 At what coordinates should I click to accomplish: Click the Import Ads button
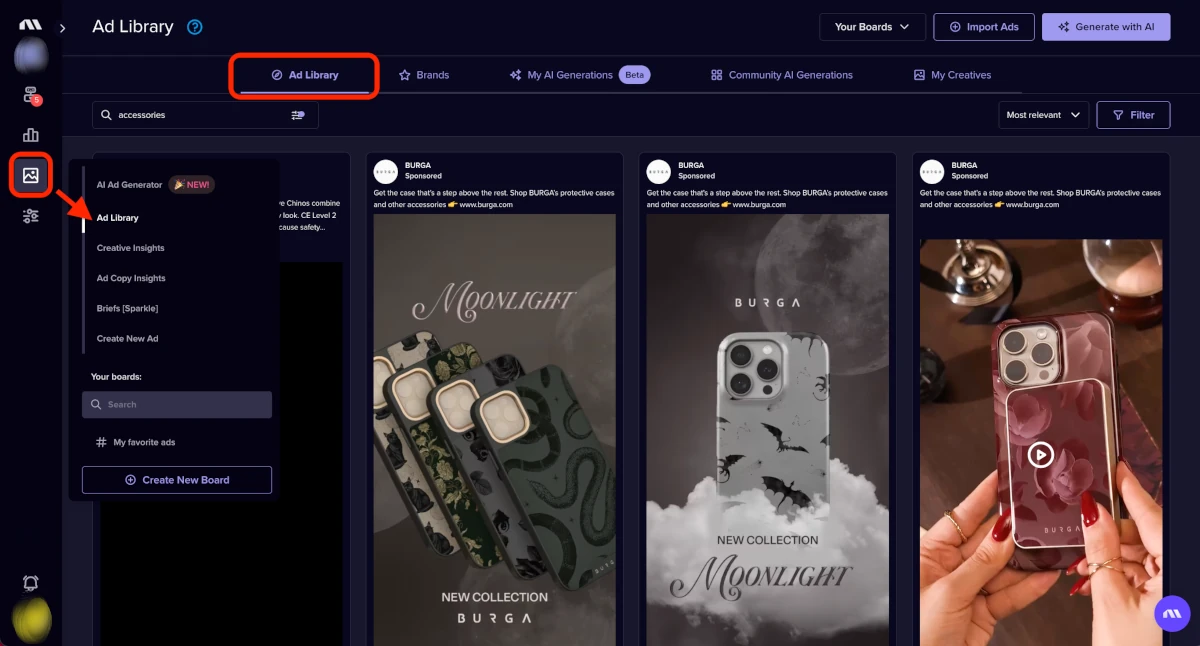point(984,27)
